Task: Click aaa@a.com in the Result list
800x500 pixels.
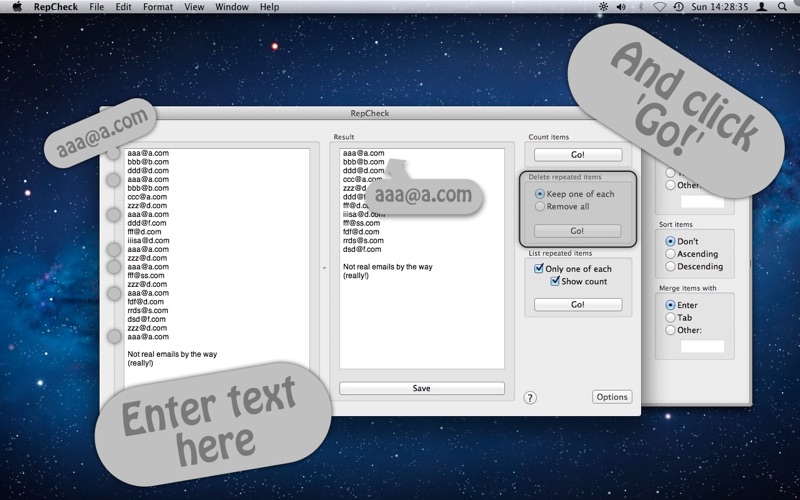Action: coord(364,153)
